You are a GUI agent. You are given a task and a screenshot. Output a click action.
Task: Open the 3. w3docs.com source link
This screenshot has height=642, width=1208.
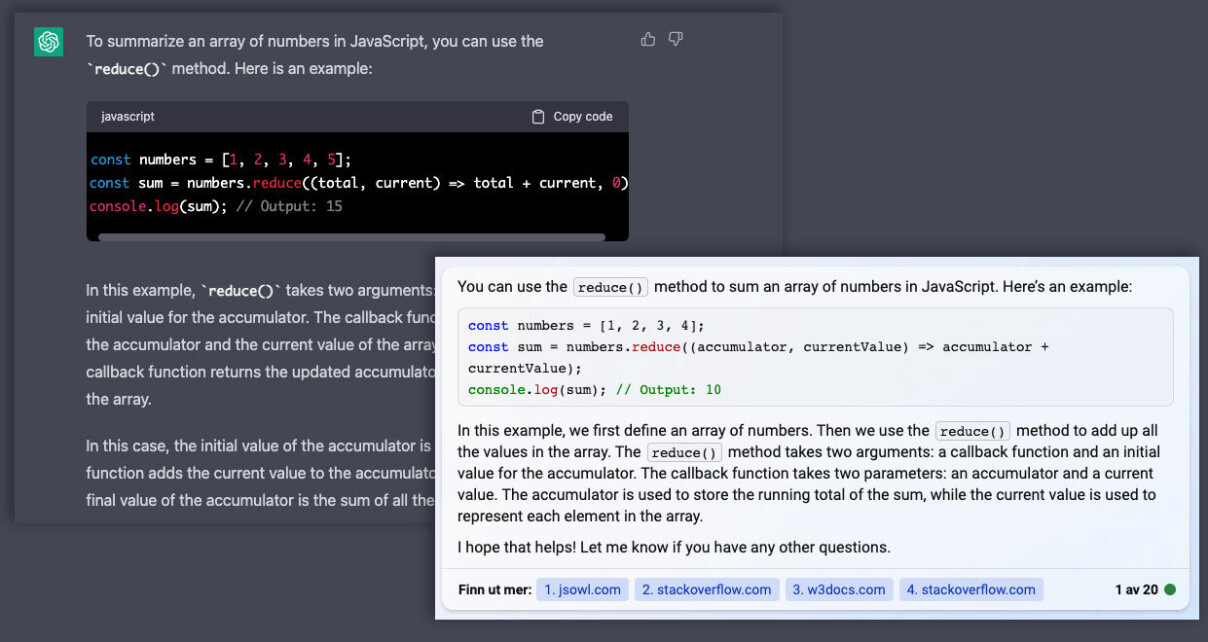[839, 590]
